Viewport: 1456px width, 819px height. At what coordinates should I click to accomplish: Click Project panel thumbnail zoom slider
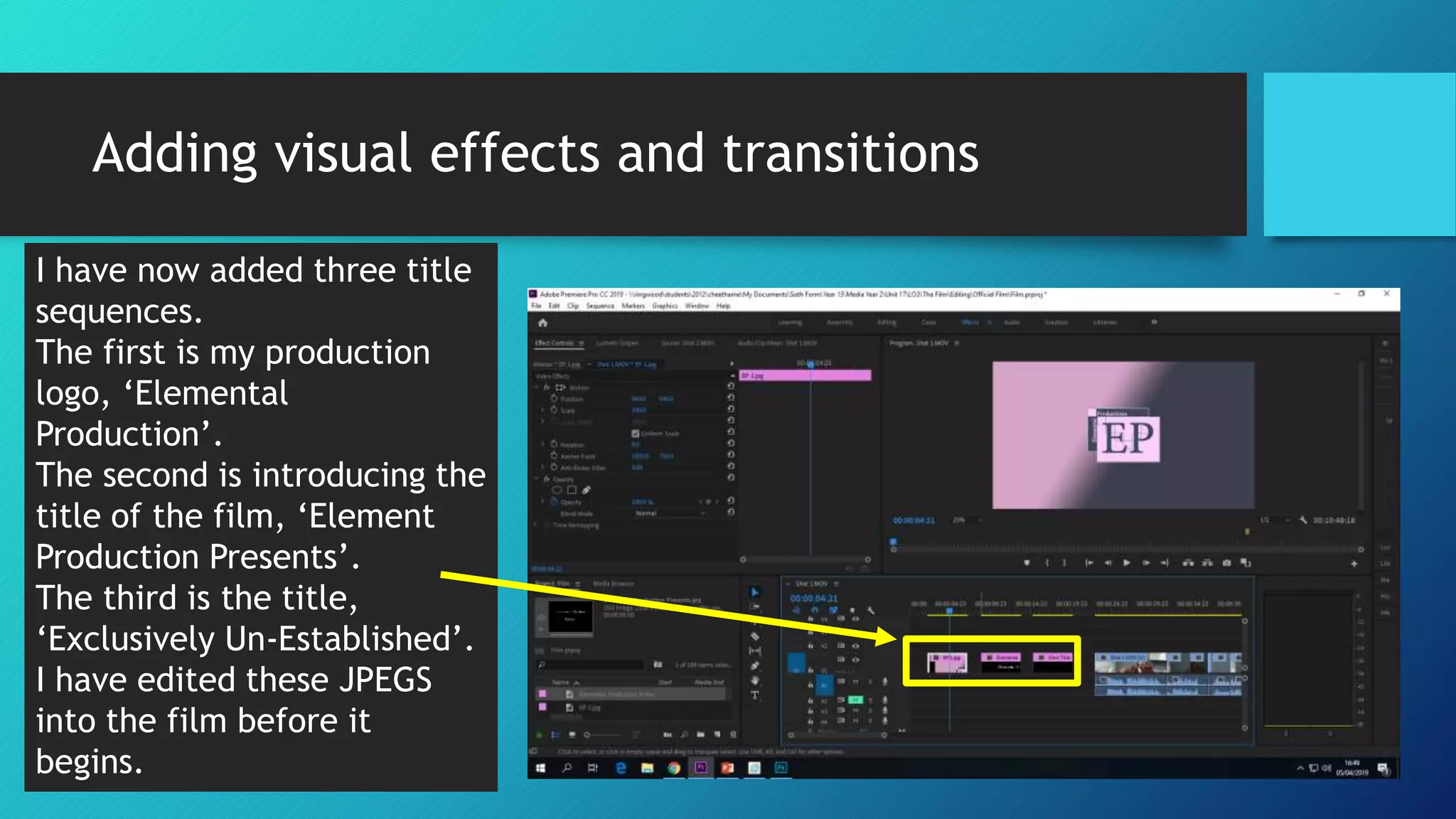pyautogui.click(x=588, y=734)
